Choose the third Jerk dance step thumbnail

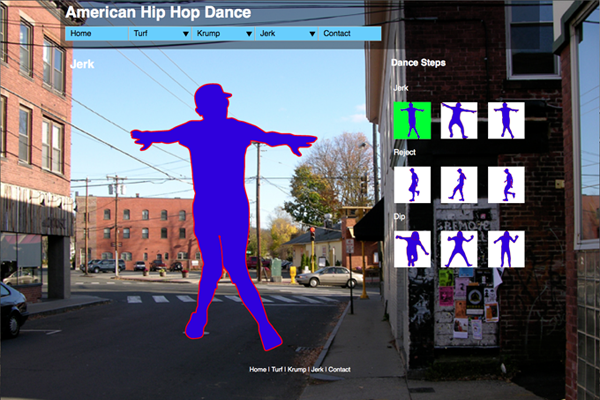tap(506, 120)
